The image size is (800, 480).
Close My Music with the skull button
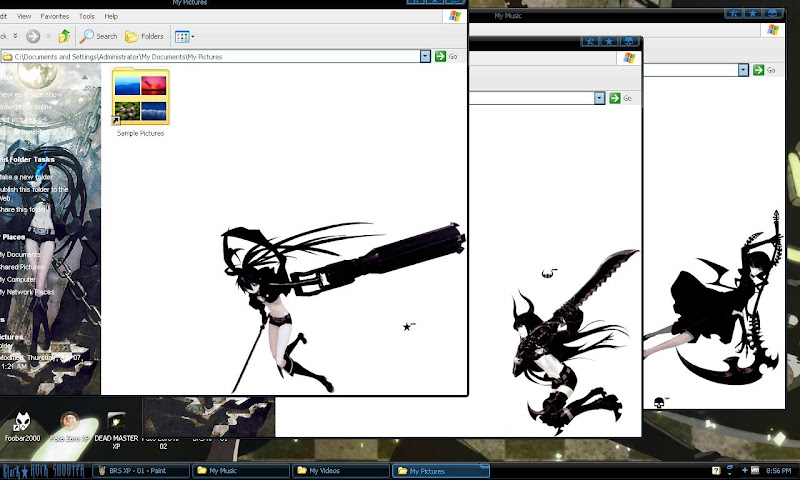772,13
